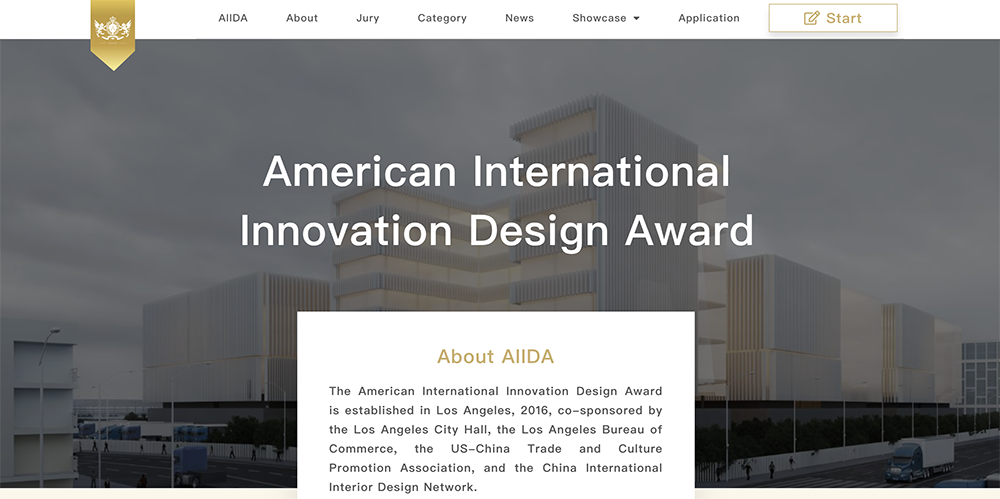Click the Showcase menu label
This screenshot has width=1000, height=499.
pos(599,18)
